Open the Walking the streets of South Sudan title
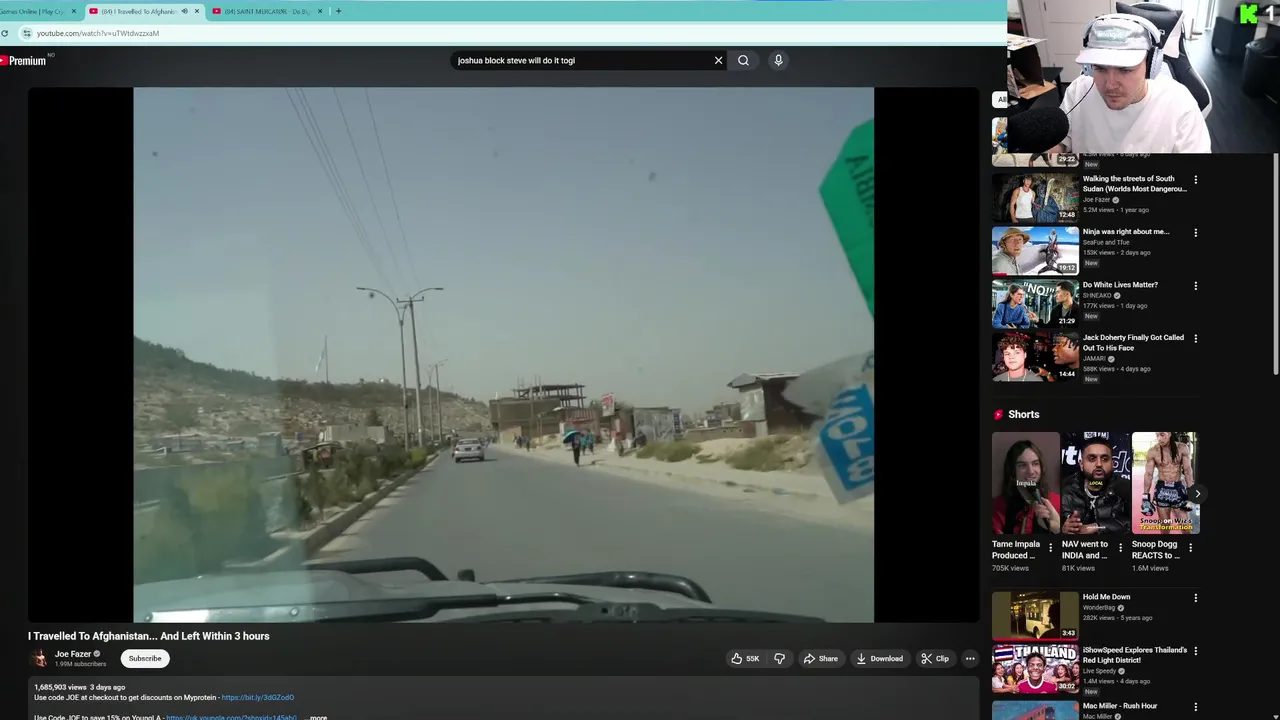1280x720 pixels. (x=1134, y=184)
